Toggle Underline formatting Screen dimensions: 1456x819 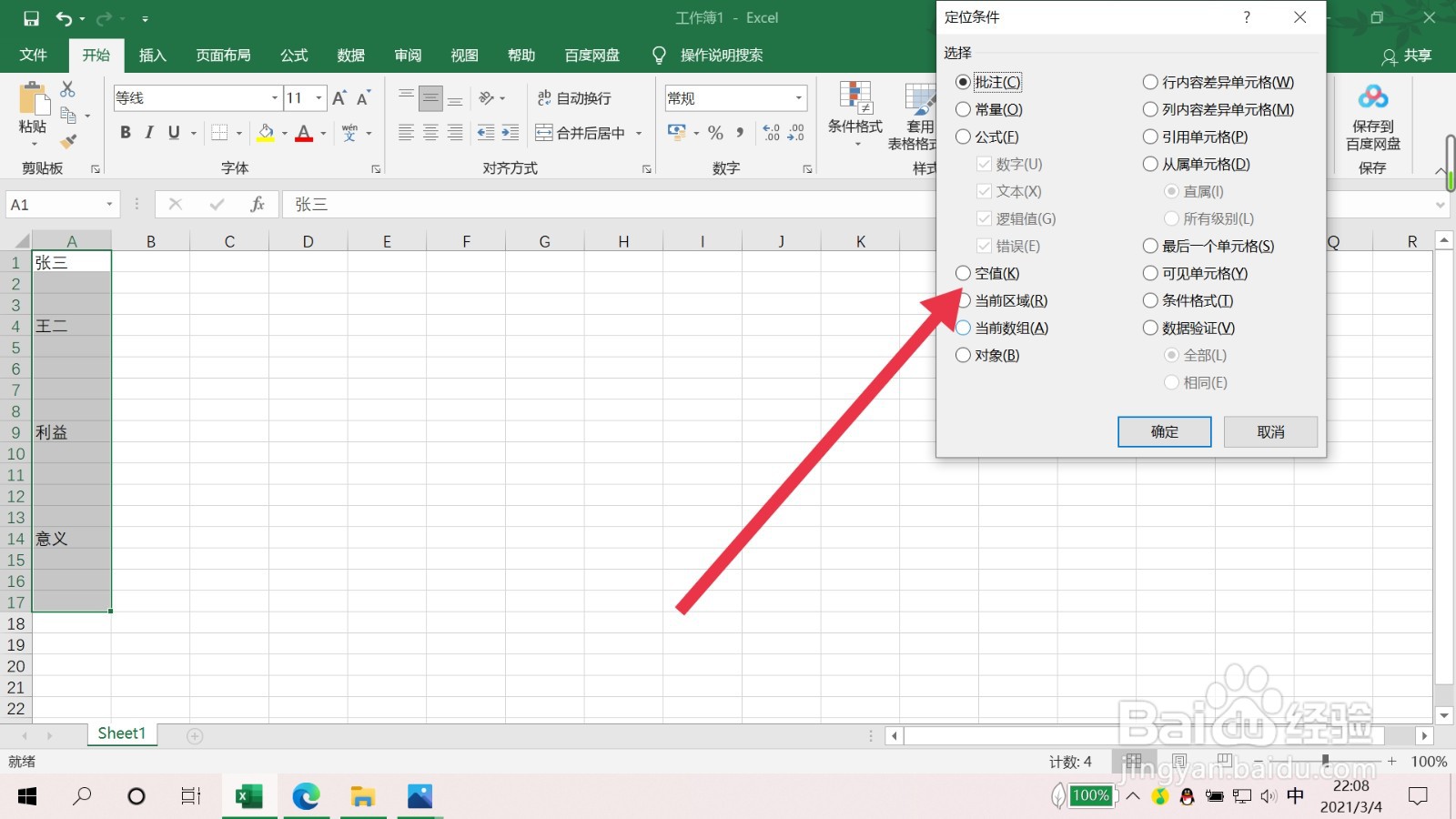click(x=174, y=133)
